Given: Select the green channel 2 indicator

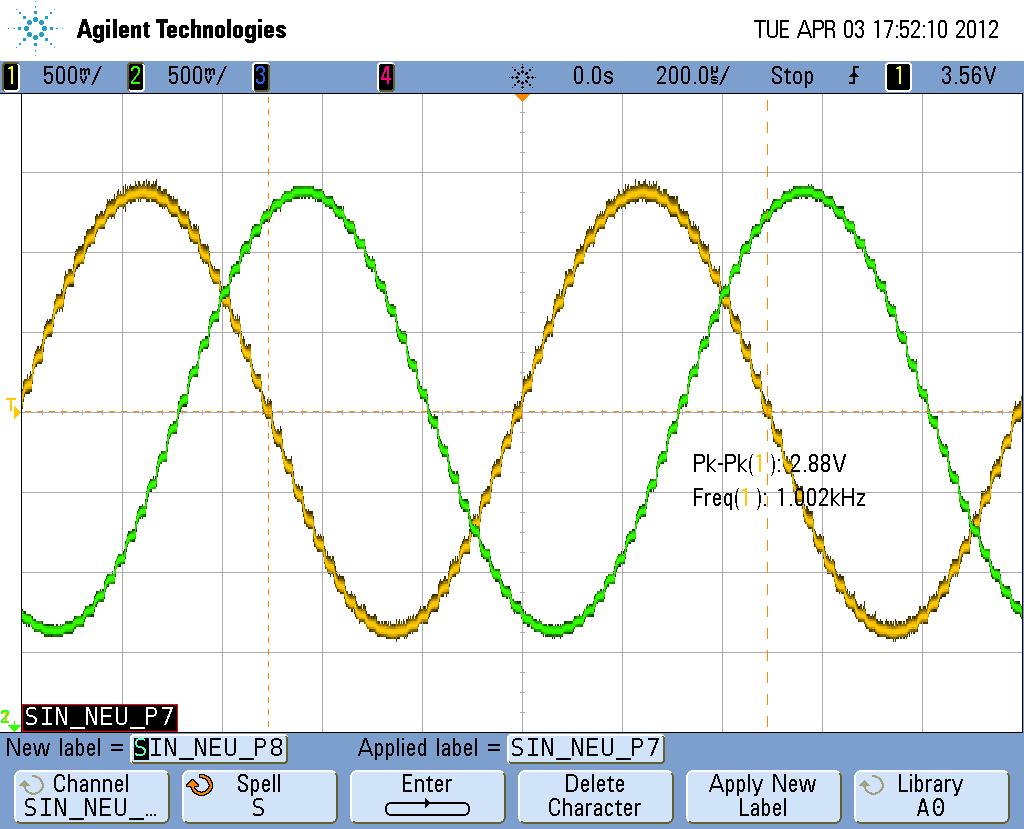Looking at the screenshot, I should [135, 76].
